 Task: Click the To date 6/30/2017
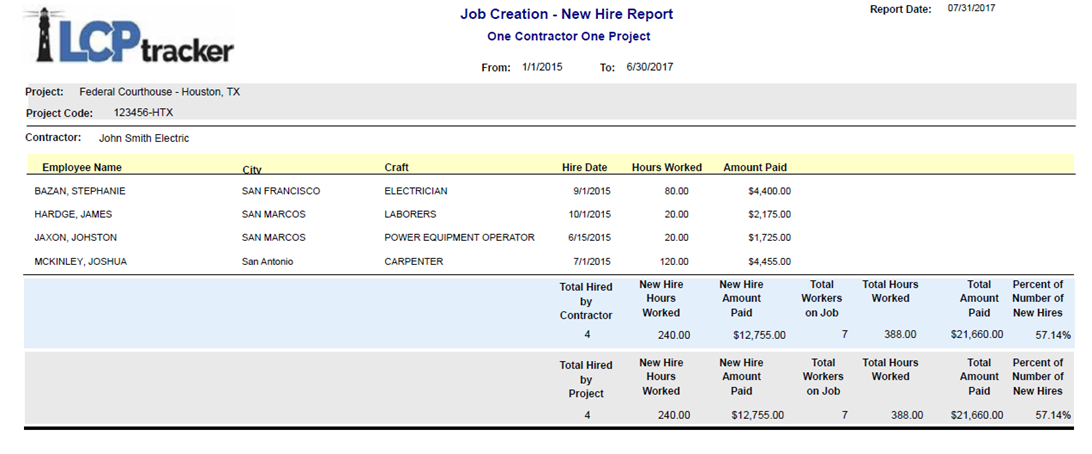click(649, 68)
